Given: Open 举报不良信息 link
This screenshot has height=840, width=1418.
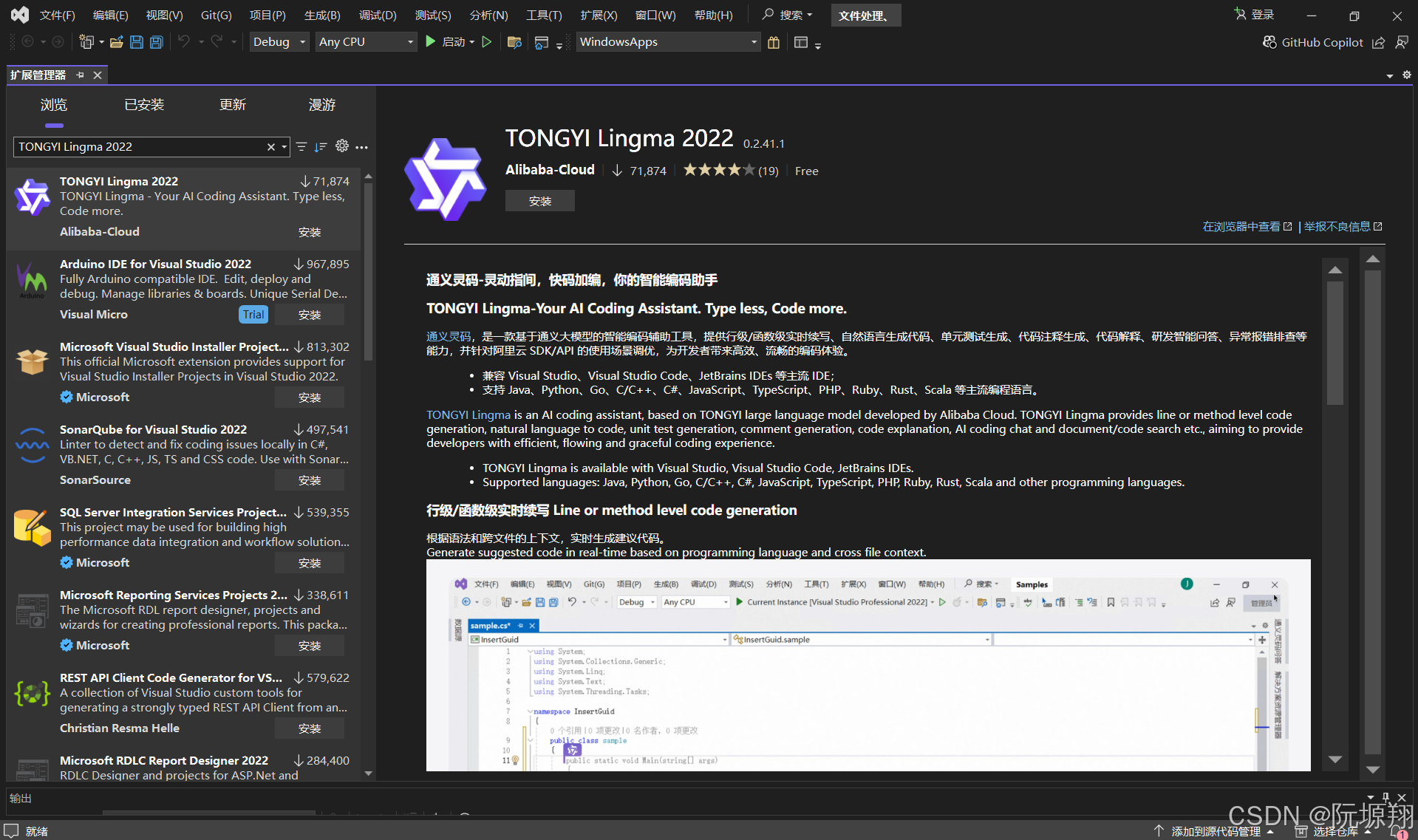Looking at the screenshot, I should 1343,227.
